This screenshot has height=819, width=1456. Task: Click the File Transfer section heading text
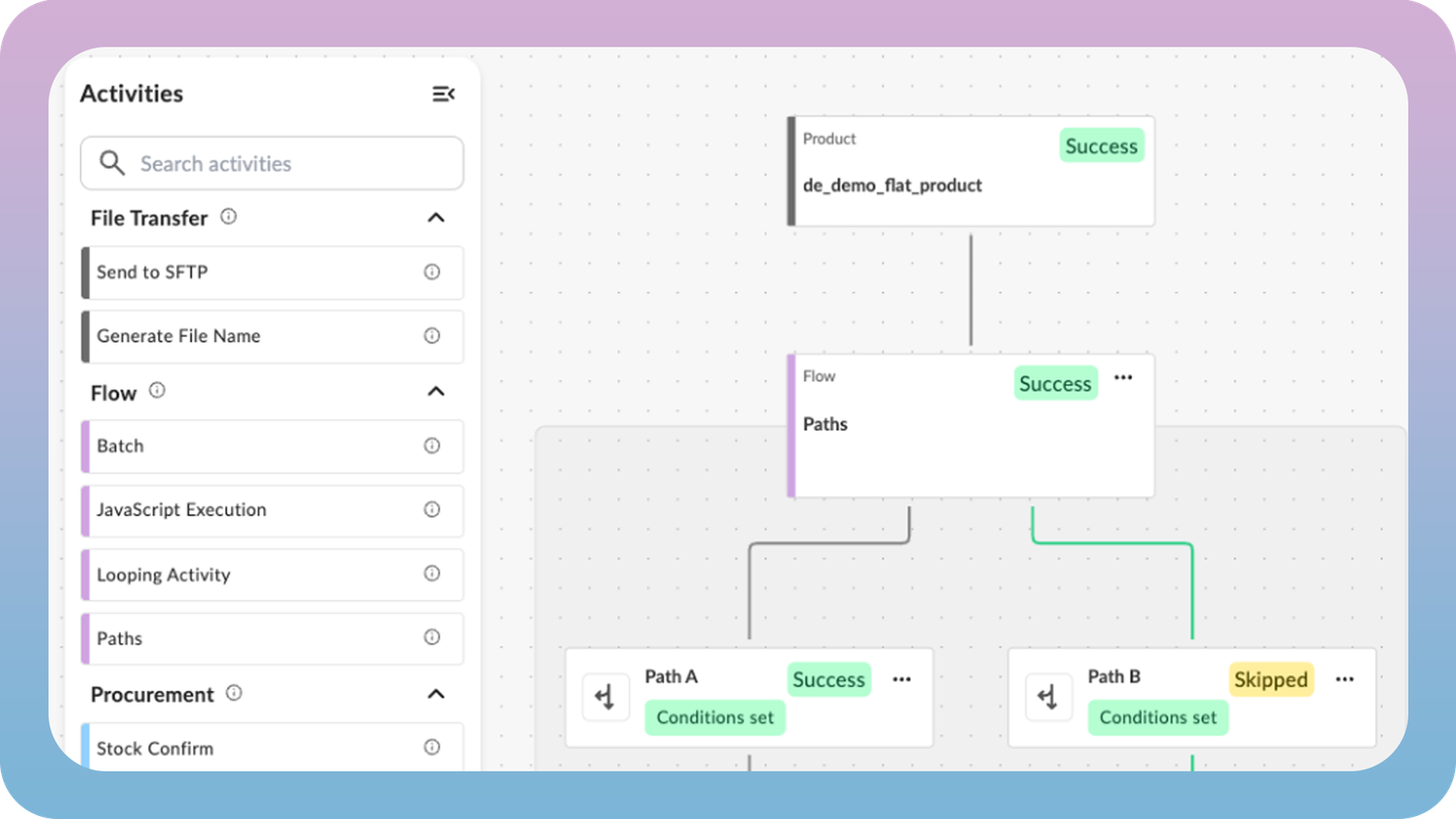[x=149, y=218]
